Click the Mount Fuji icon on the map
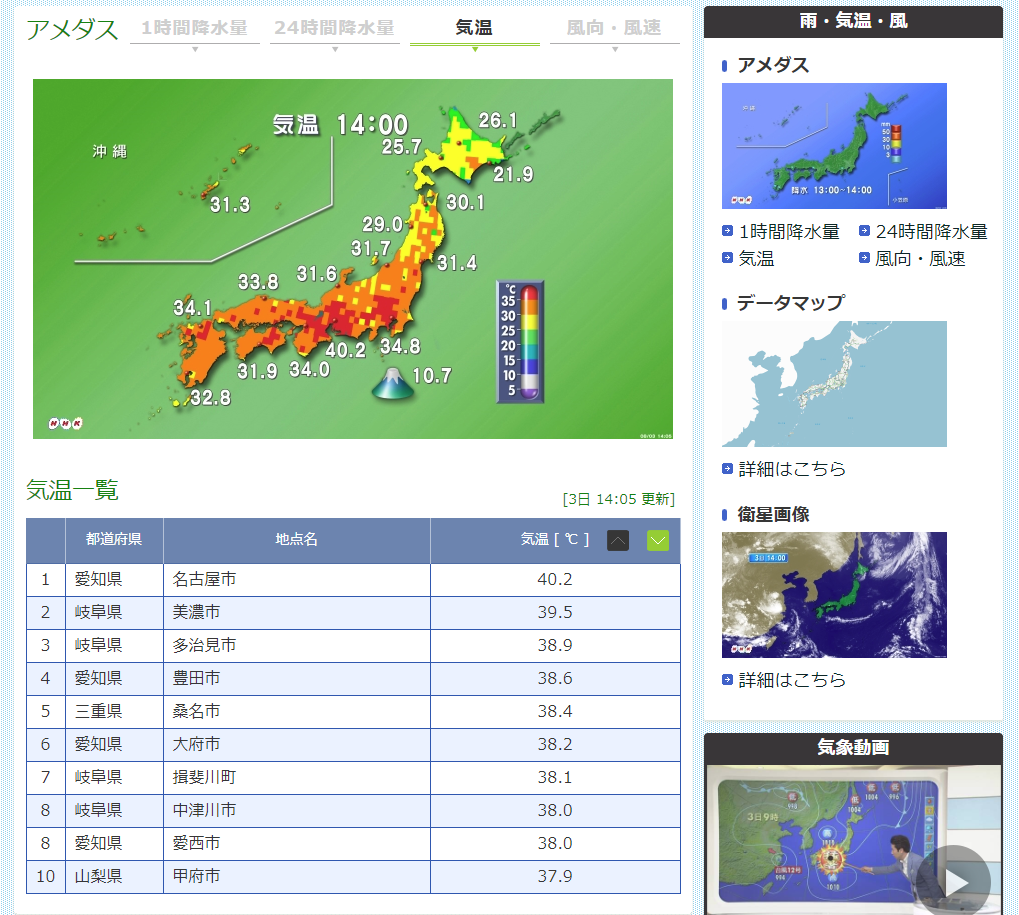 (x=393, y=383)
